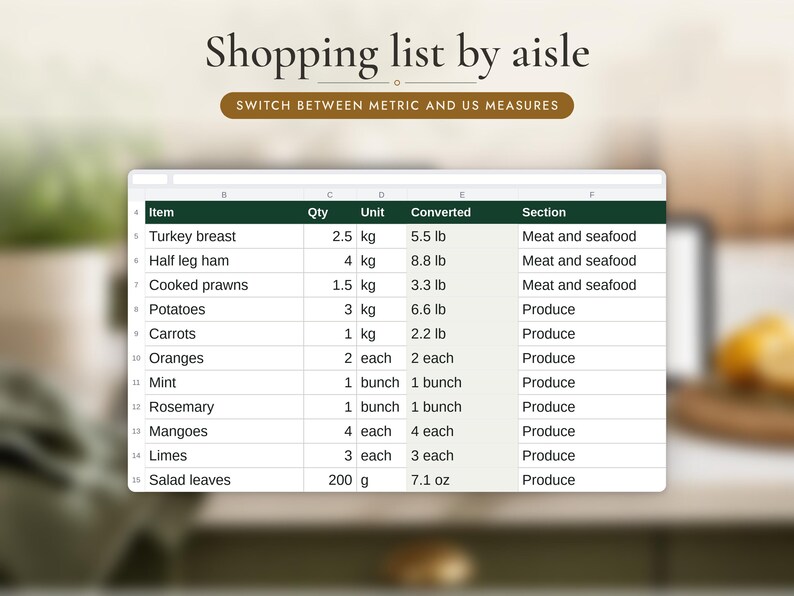Click column C header
The image size is (794, 596).
pyautogui.click(x=330, y=194)
